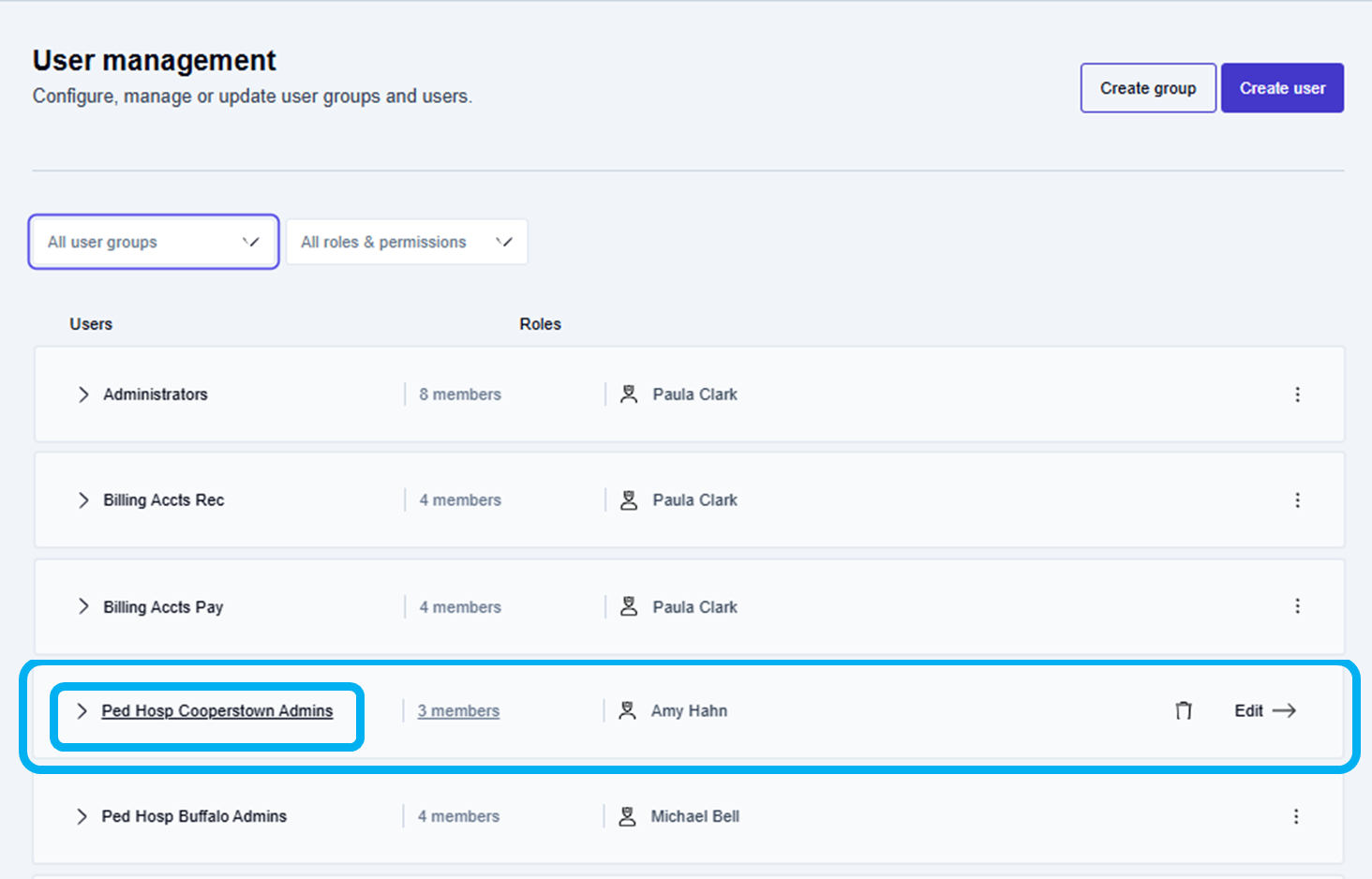Click the admin icon next to Michael Bell

[x=627, y=816]
